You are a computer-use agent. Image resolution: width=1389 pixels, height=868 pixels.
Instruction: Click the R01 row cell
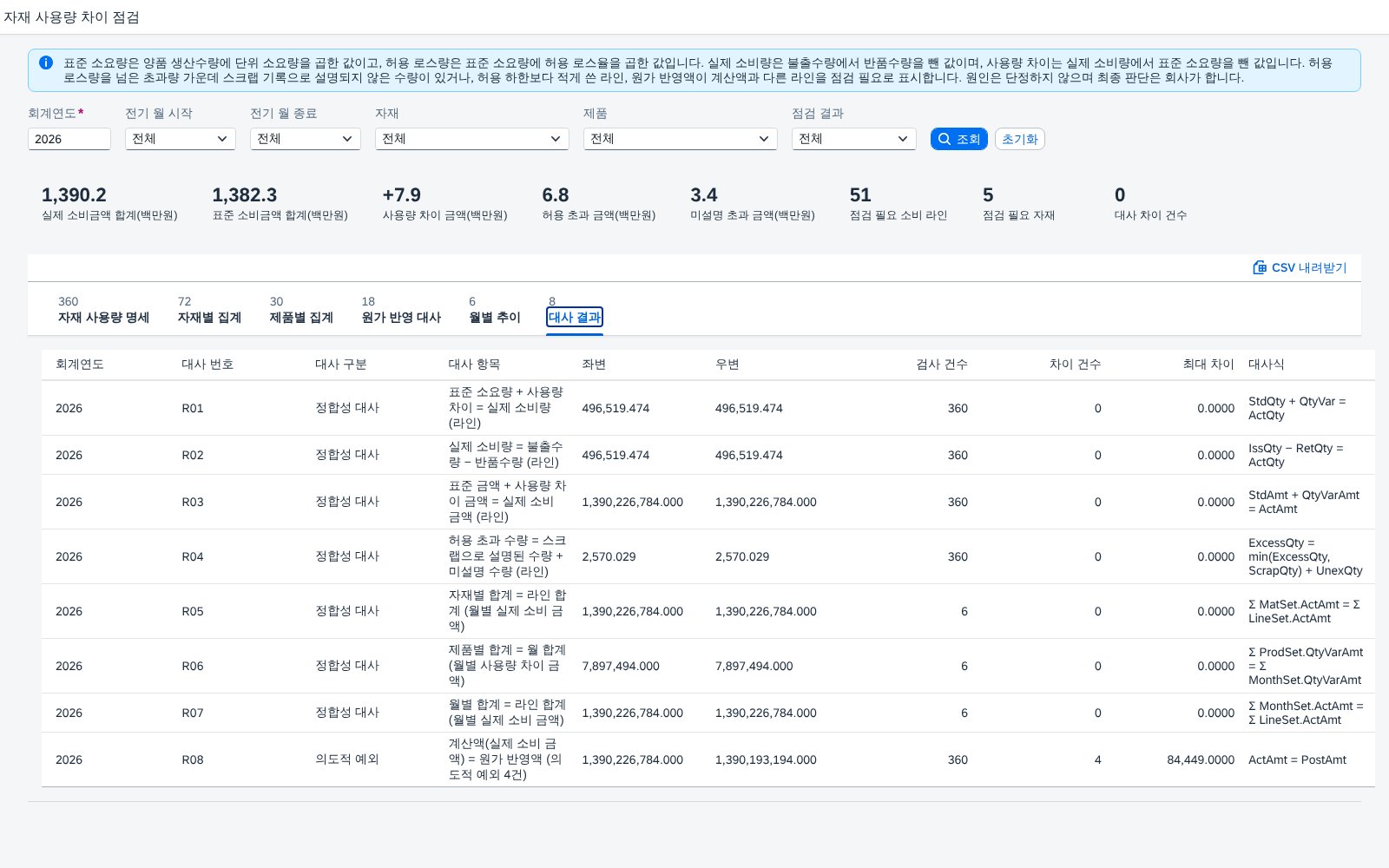point(193,408)
